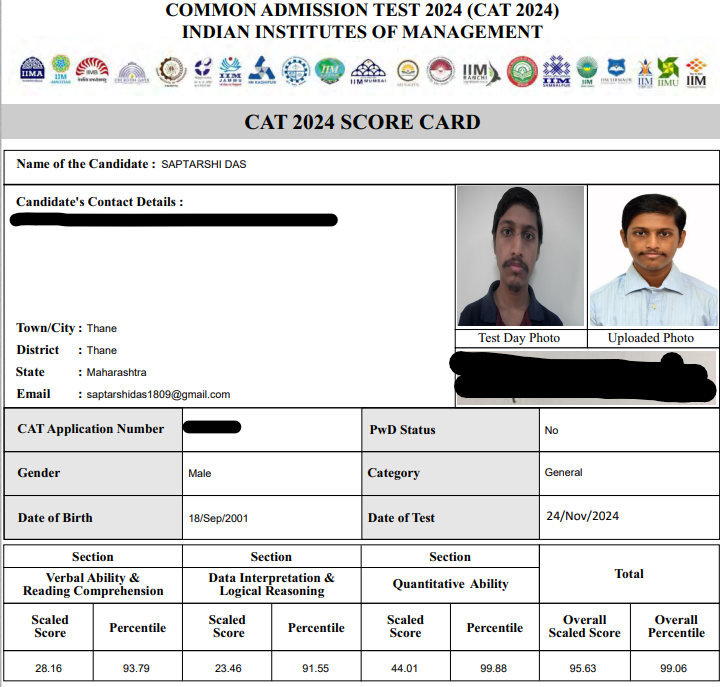
Task: Click the IIM Mumbai logo
Action: pyautogui.click(x=367, y=71)
